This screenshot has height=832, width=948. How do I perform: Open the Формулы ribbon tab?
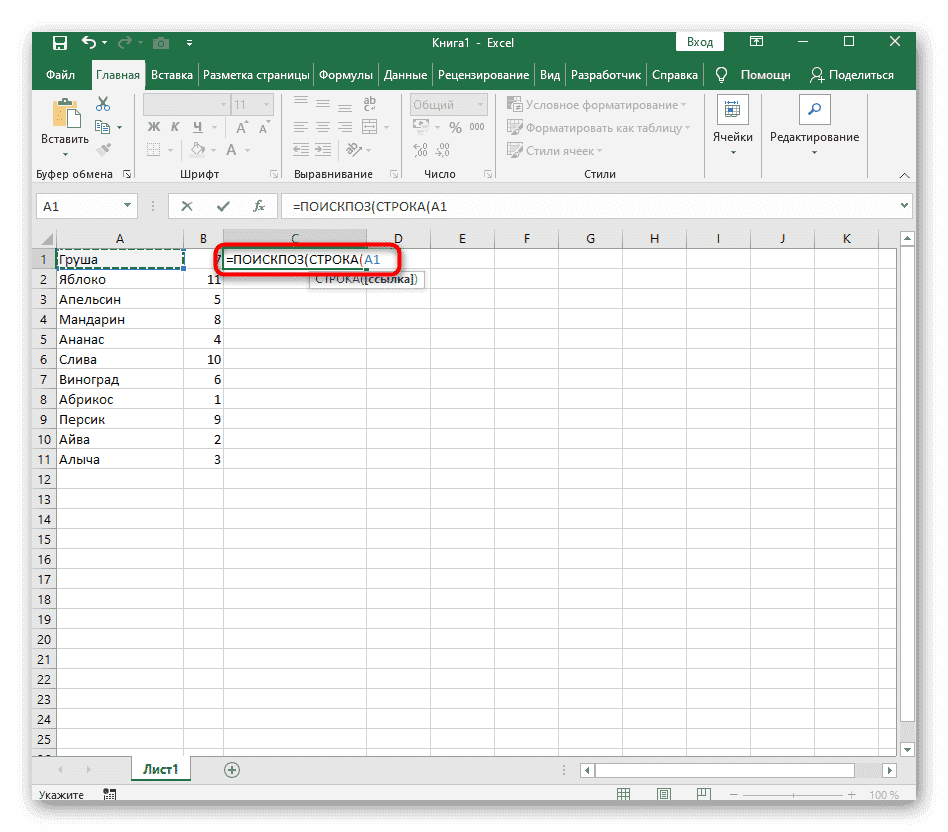click(347, 75)
